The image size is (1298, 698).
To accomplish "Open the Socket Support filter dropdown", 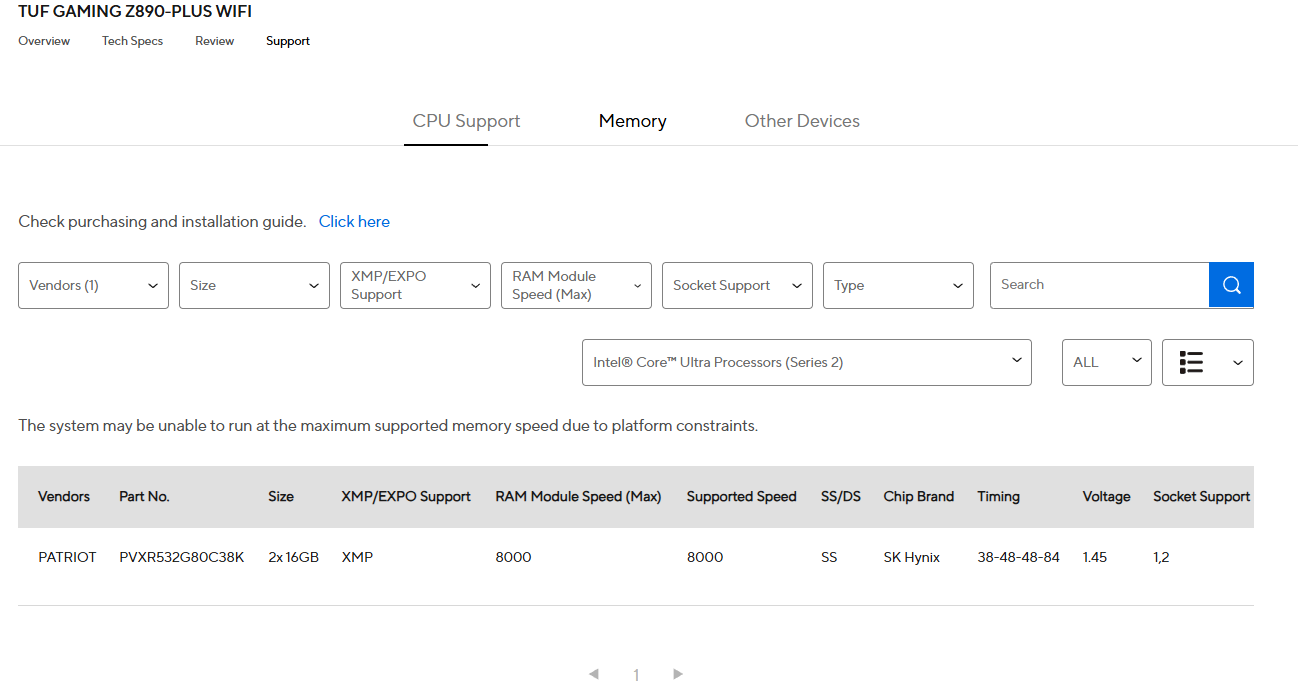I will (x=737, y=285).
